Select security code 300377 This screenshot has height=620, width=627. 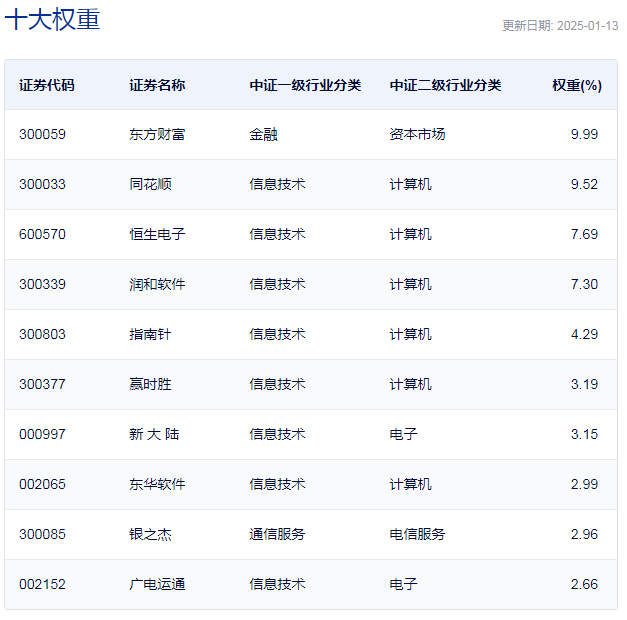tap(42, 384)
